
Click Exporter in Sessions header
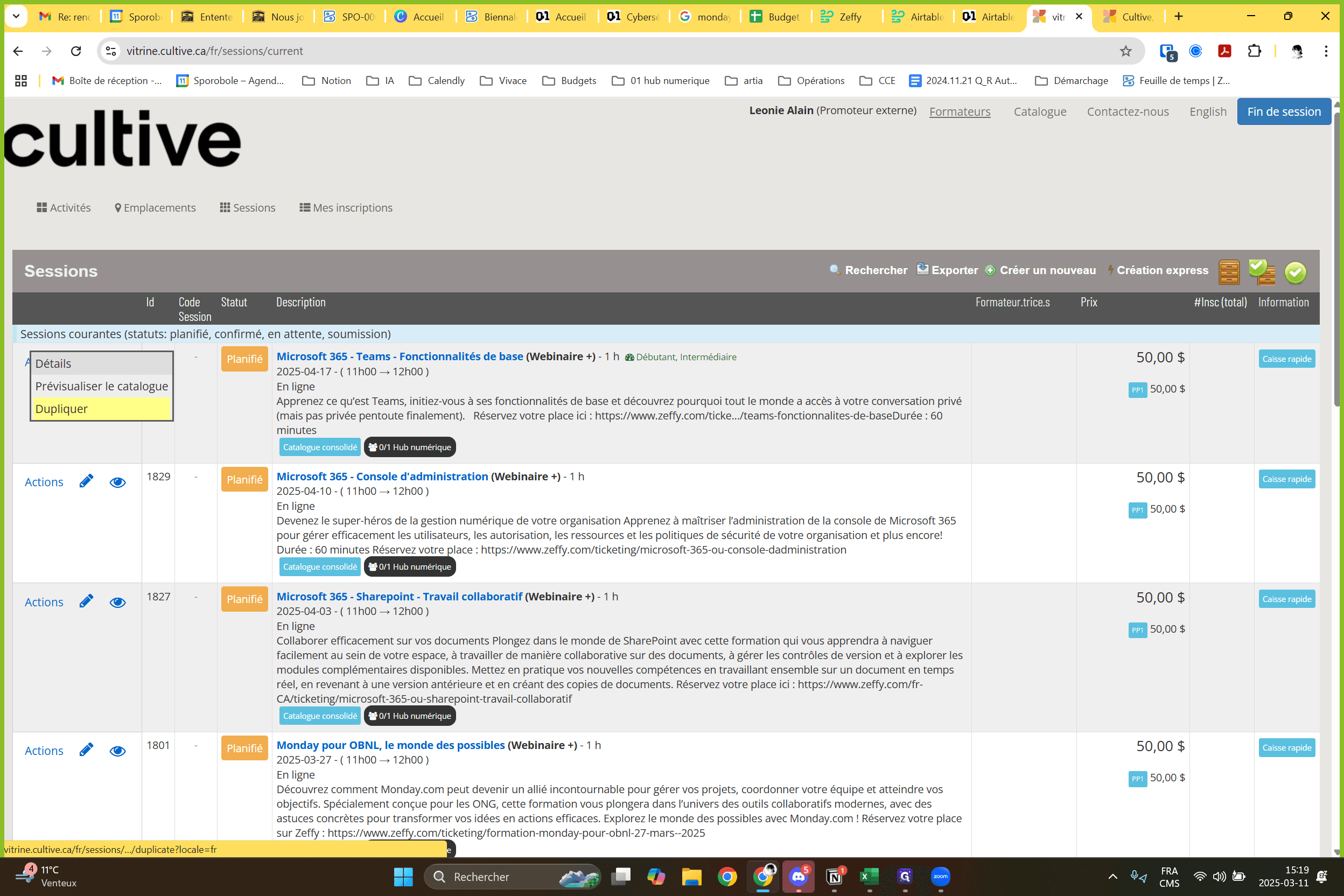(x=948, y=270)
